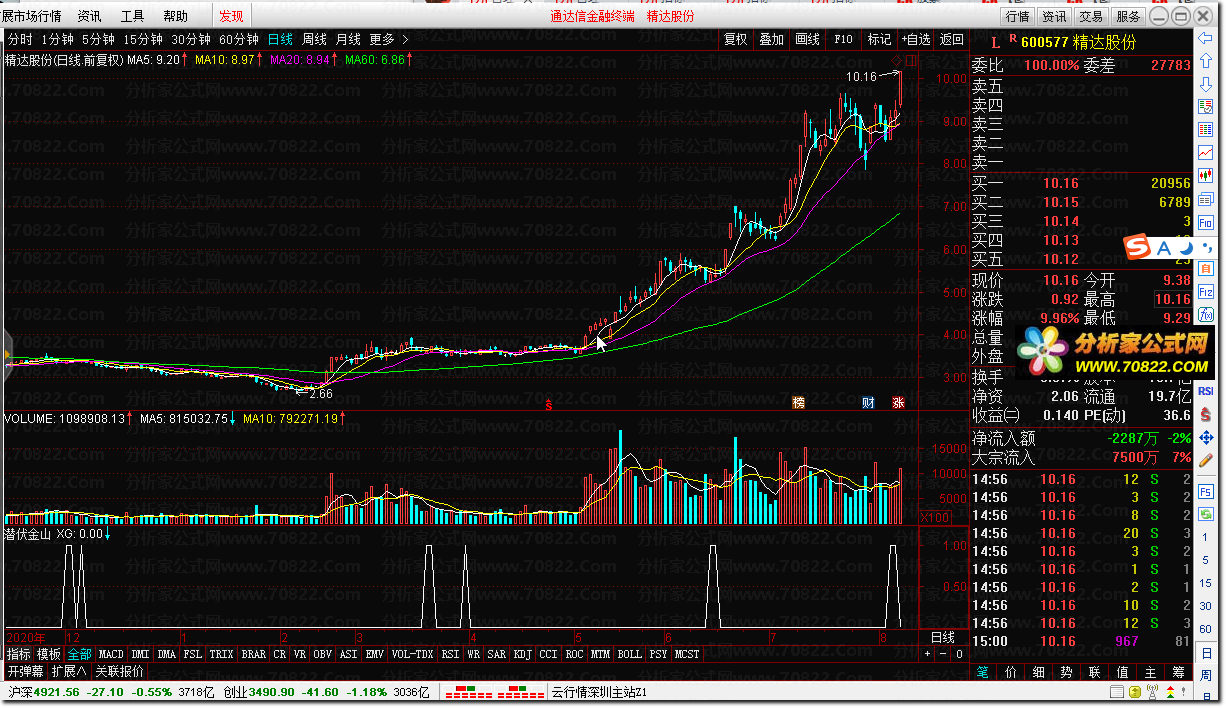This screenshot has width=1227, height=708.
Task: Click the 600577 精达股份 stock title
Action: click(x=1078, y=42)
